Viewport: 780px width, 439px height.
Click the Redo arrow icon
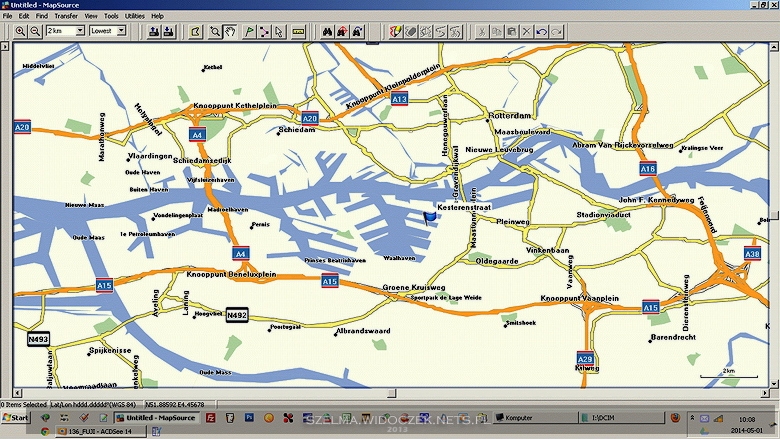pyautogui.click(x=557, y=31)
